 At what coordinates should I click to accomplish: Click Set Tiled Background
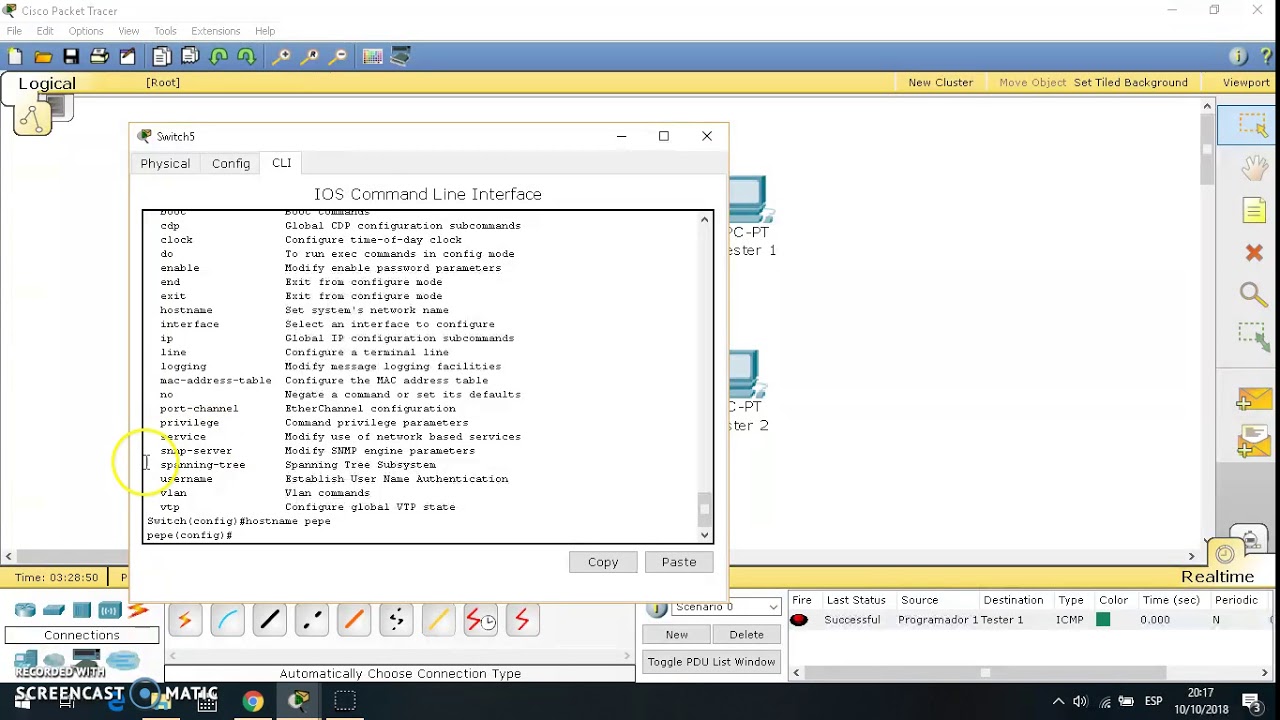(1131, 83)
